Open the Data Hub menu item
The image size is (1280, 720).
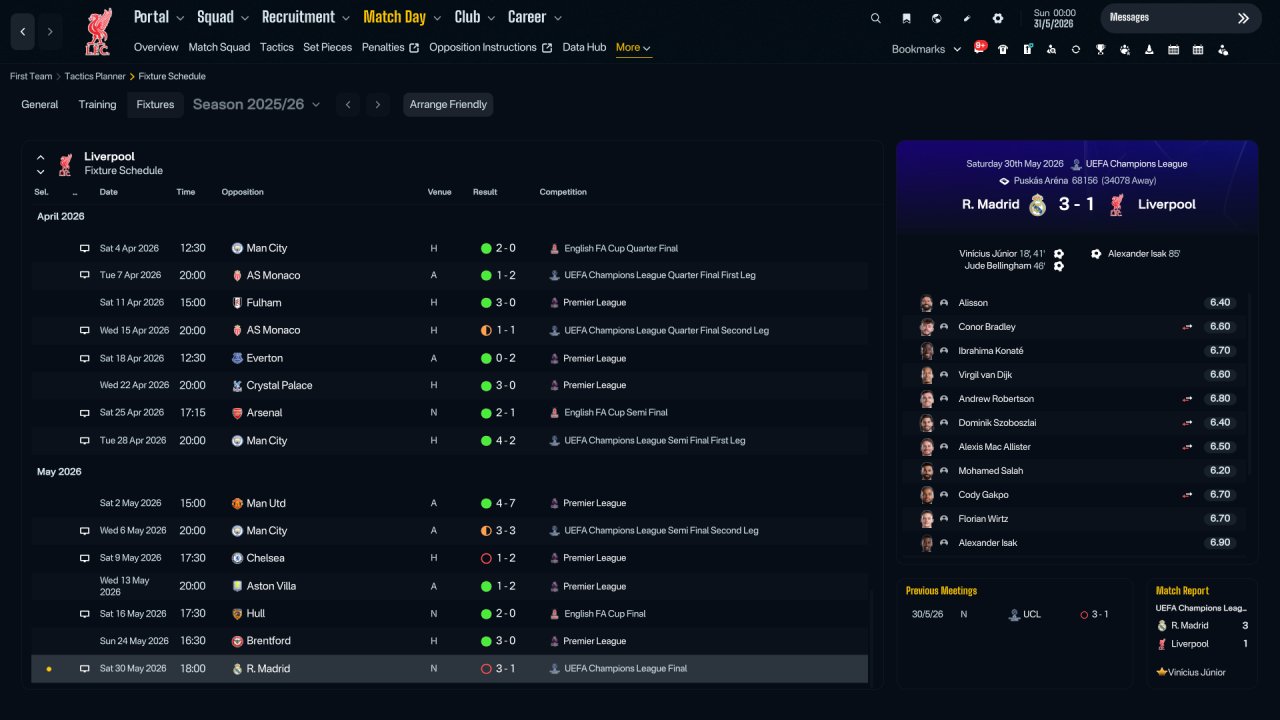[584, 47]
